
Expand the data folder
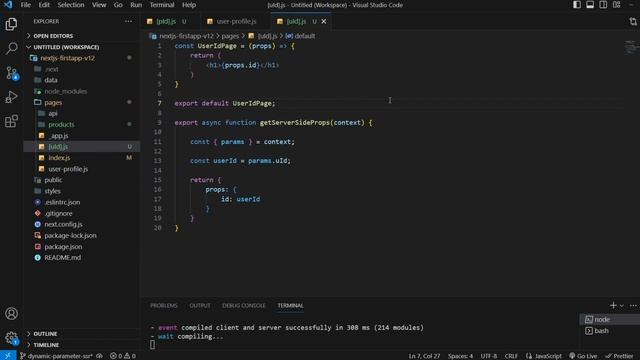point(82,80)
